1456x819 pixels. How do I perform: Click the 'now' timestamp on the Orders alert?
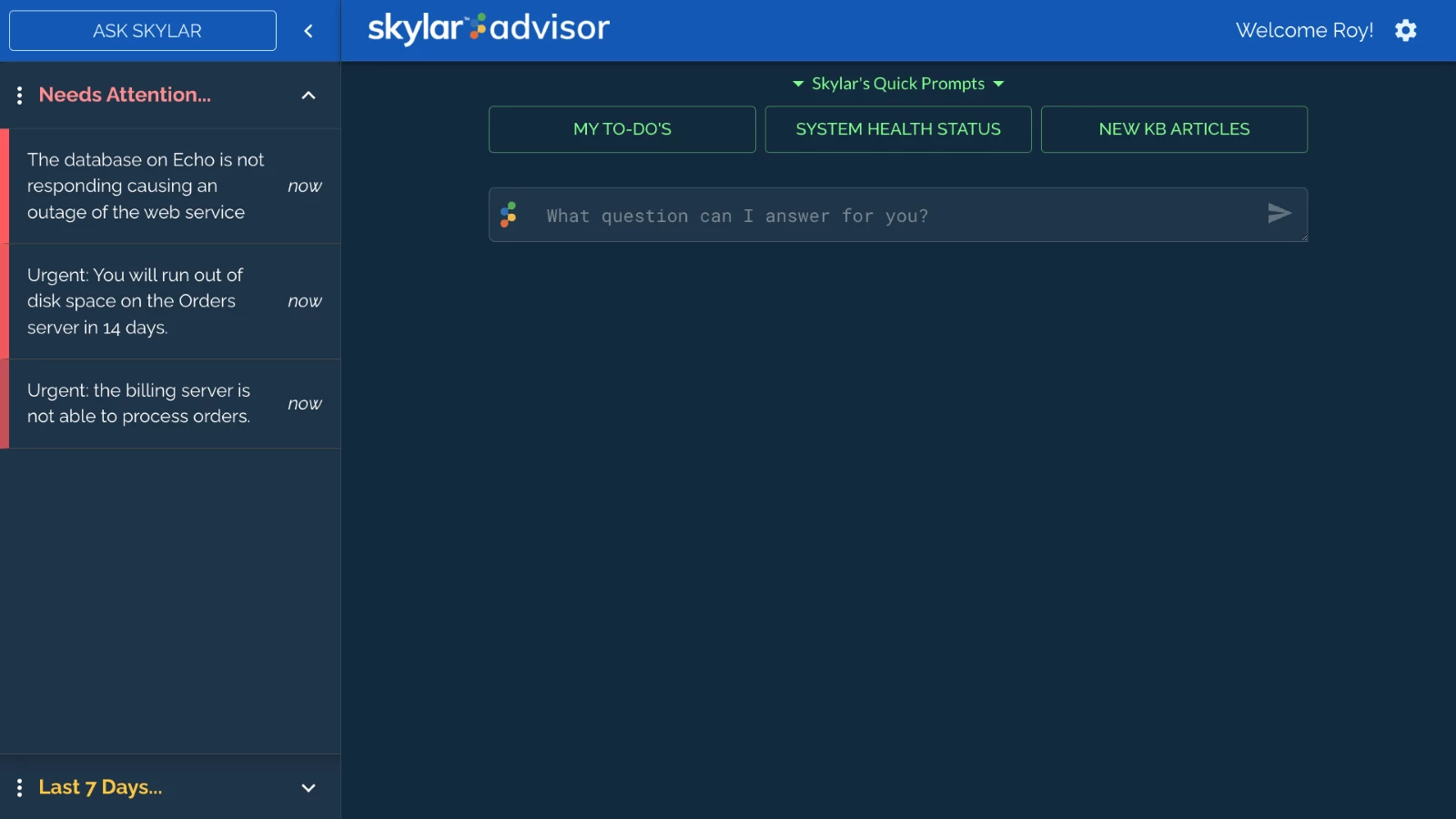(x=305, y=301)
